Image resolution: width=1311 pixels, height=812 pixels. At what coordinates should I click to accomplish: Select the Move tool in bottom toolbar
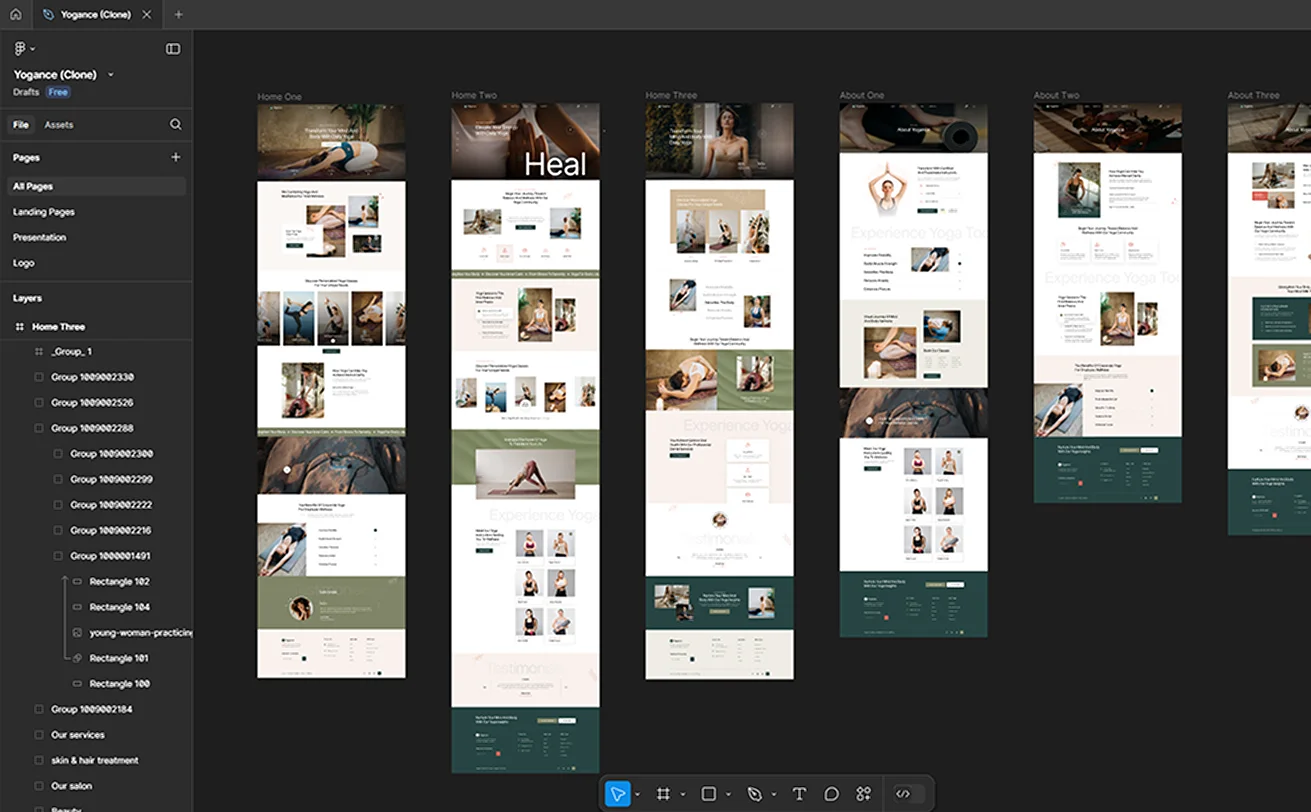coord(617,794)
